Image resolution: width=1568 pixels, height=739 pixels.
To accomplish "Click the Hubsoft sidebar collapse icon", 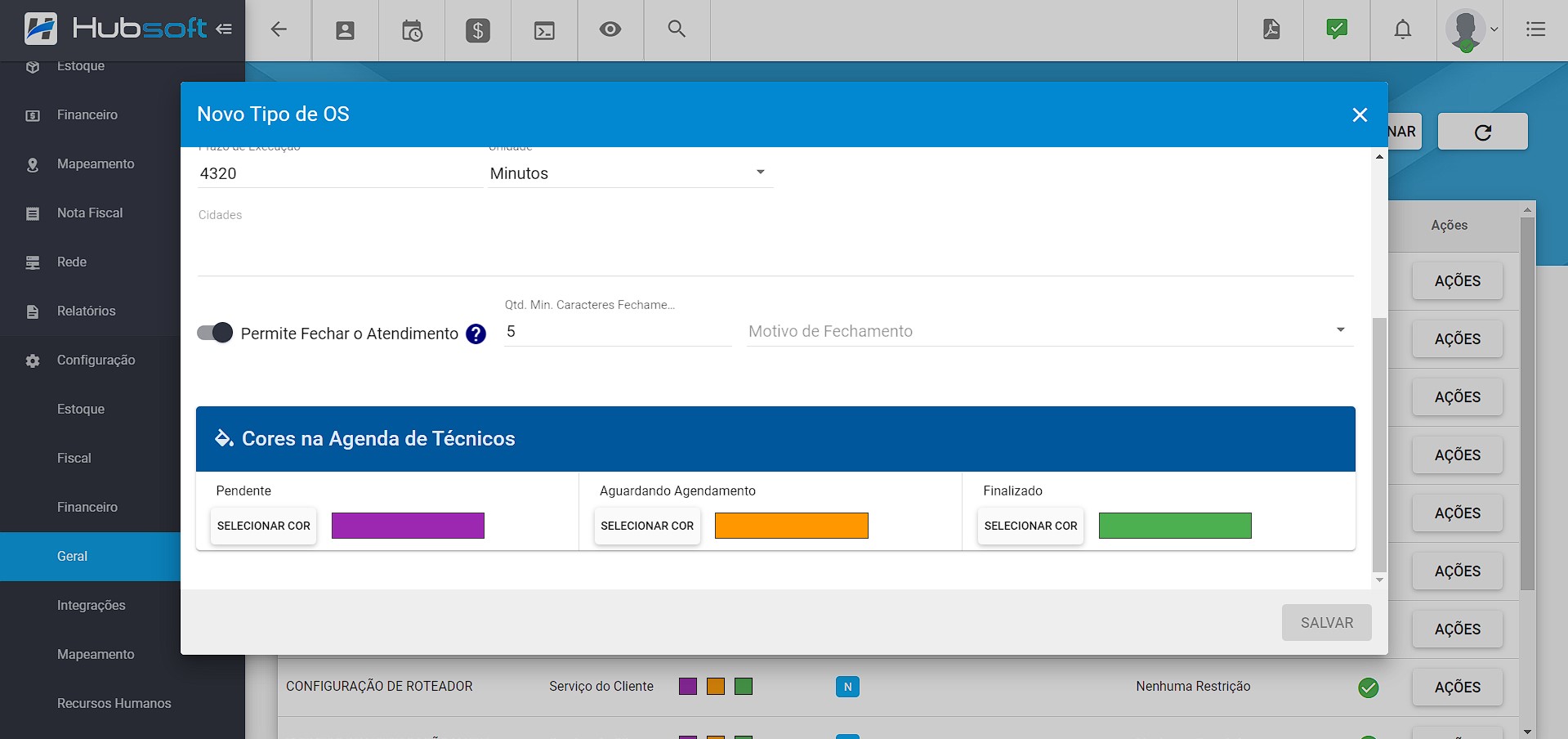I will (x=225, y=28).
